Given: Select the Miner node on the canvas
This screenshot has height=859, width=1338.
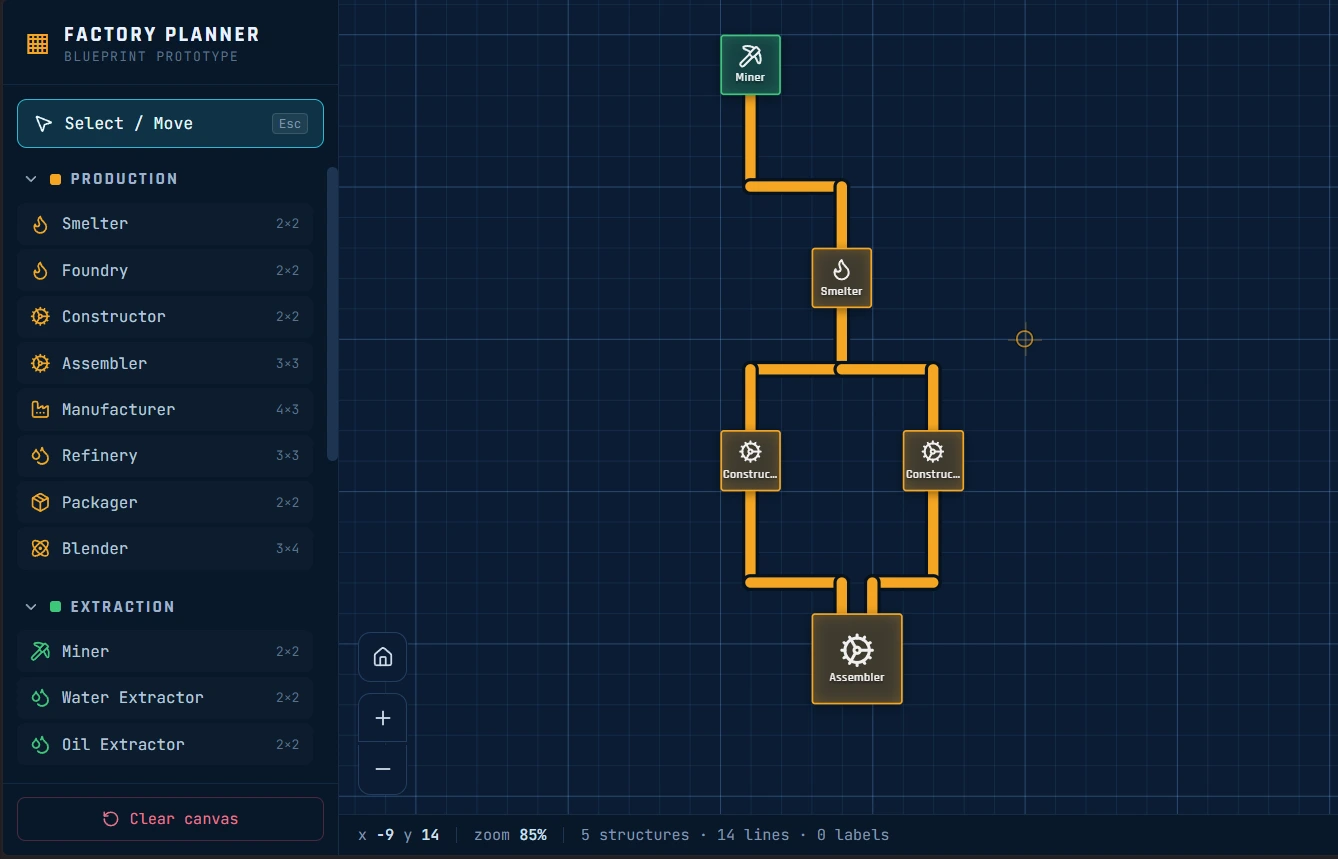Looking at the screenshot, I should coord(750,65).
